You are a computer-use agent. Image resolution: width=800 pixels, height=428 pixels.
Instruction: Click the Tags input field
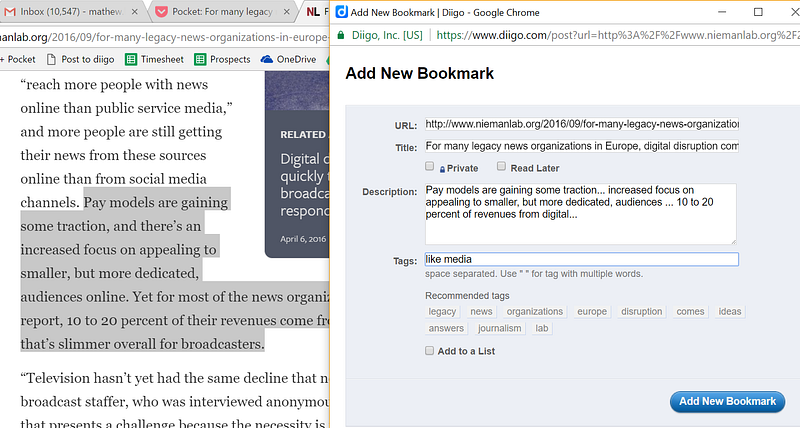pos(582,259)
